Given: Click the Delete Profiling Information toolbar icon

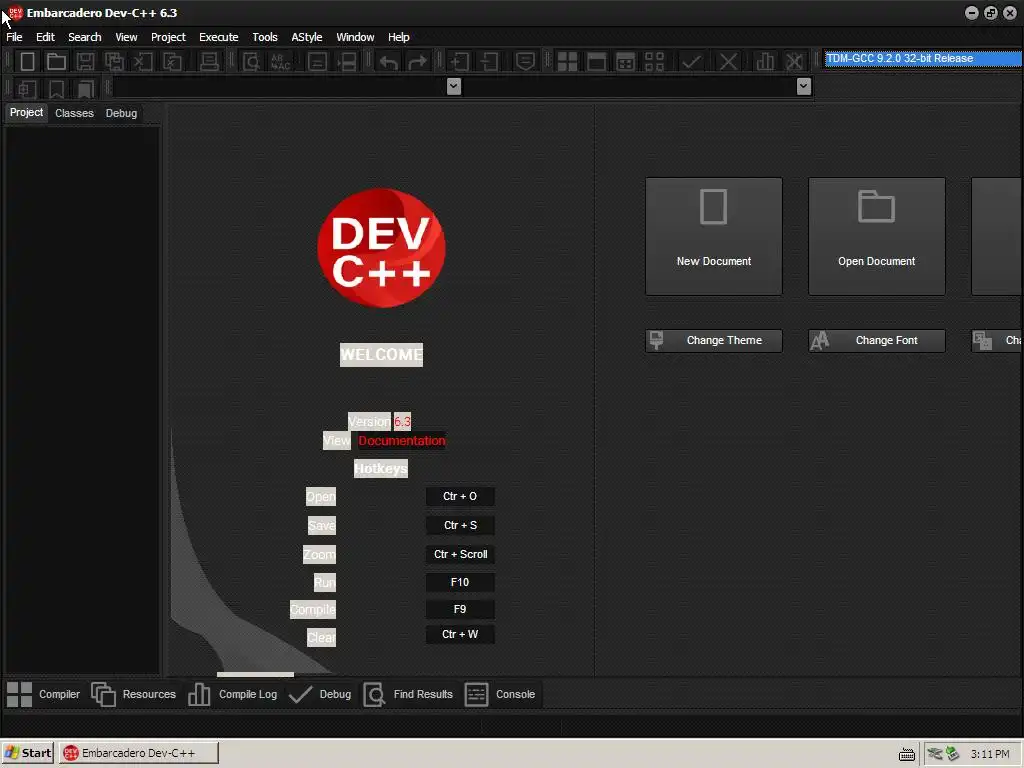Looking at the screenshot, I should tap(794, 61).
